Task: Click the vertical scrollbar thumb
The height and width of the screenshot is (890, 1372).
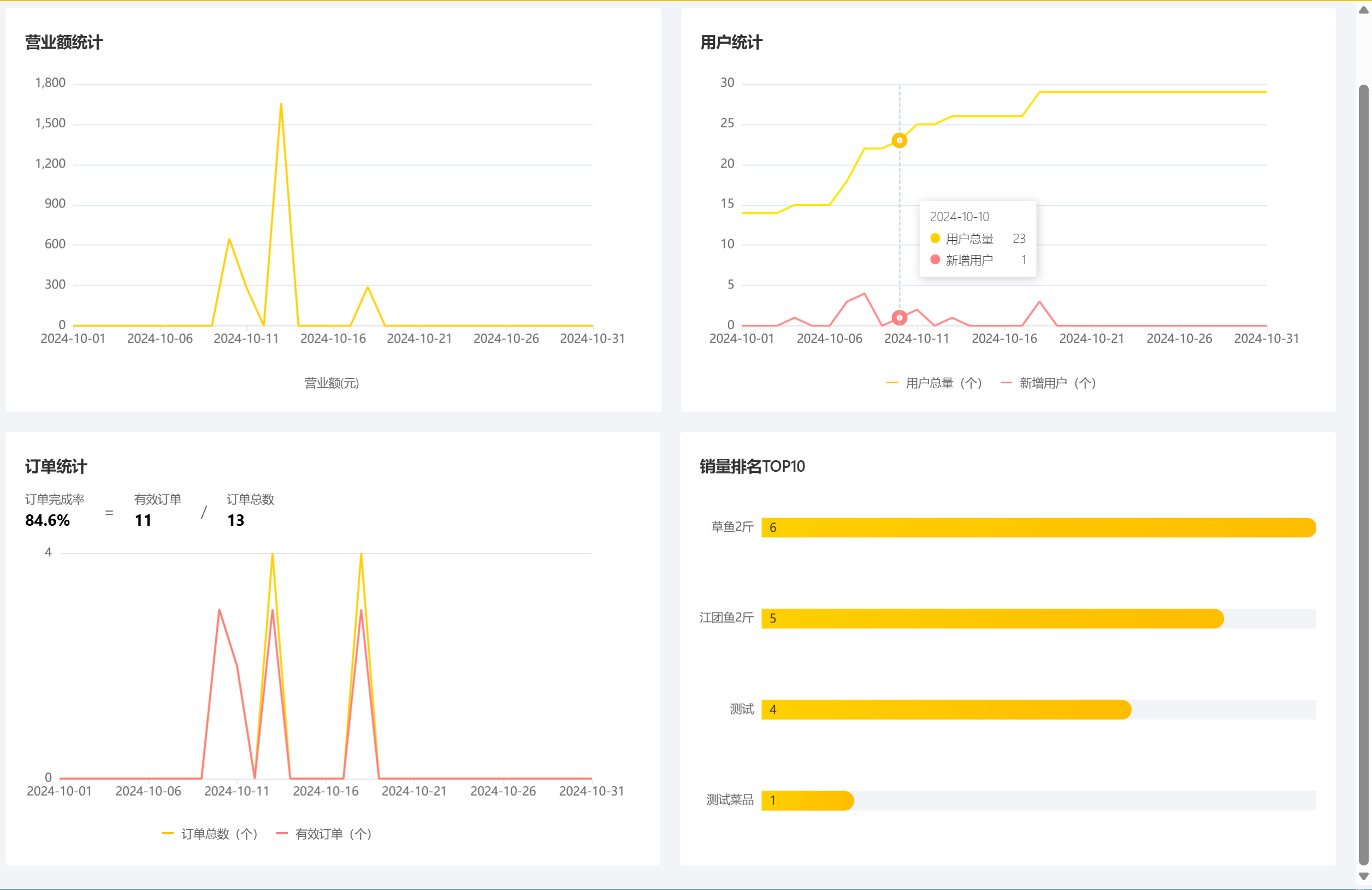Action: (1363, 474)
